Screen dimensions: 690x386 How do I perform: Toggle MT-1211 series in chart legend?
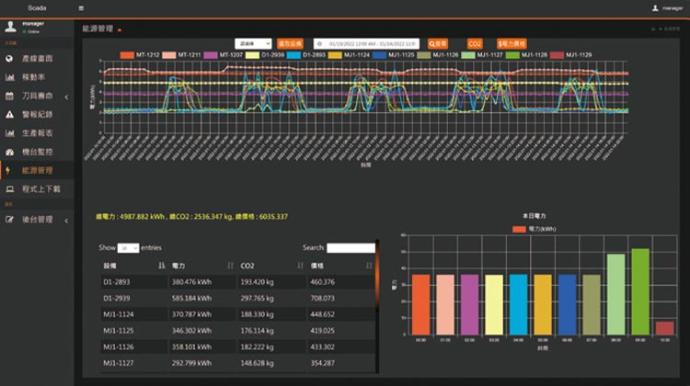(181, 55)
